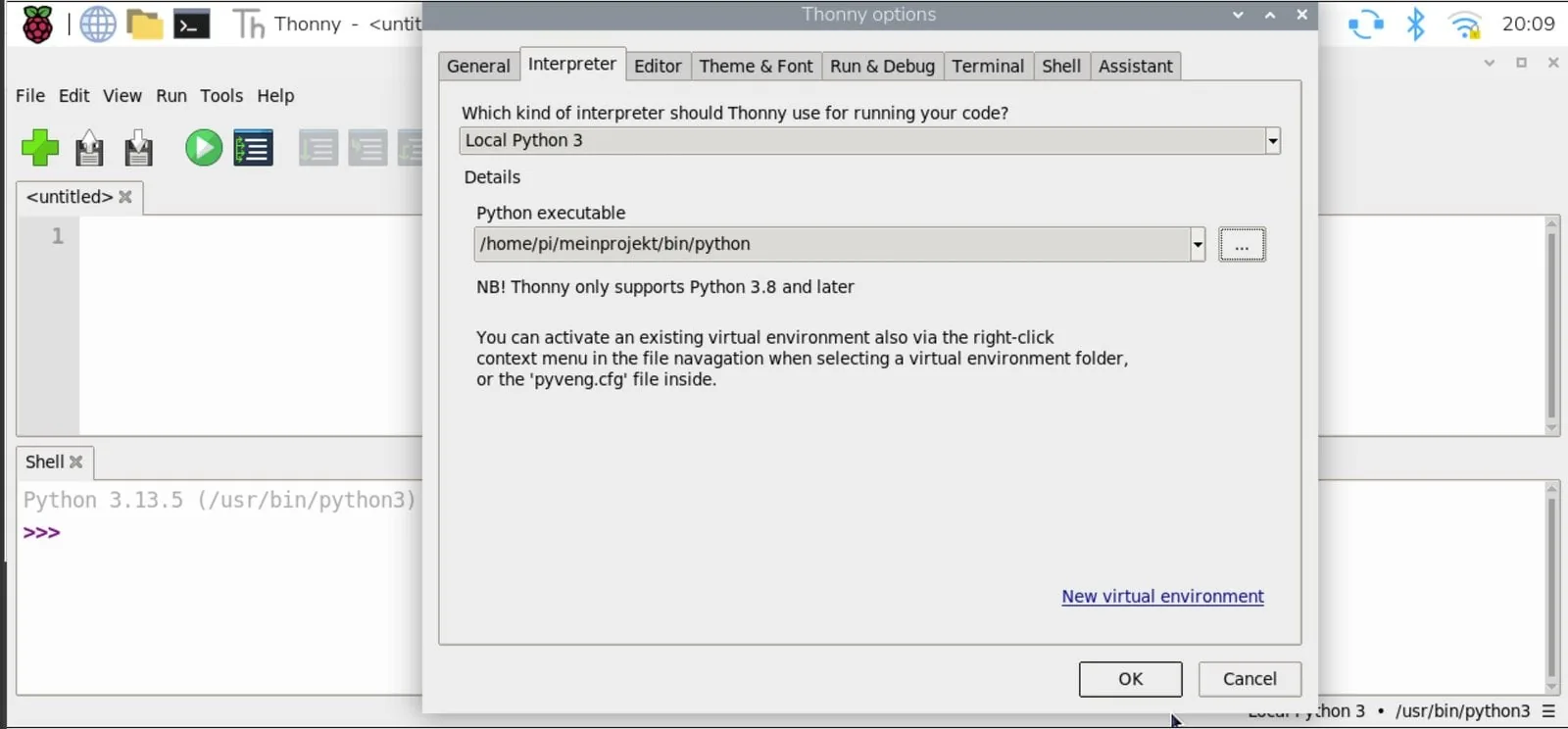The image size is (1568, 729).
Task: Switch to the General tab
Action: pos(478,66)
